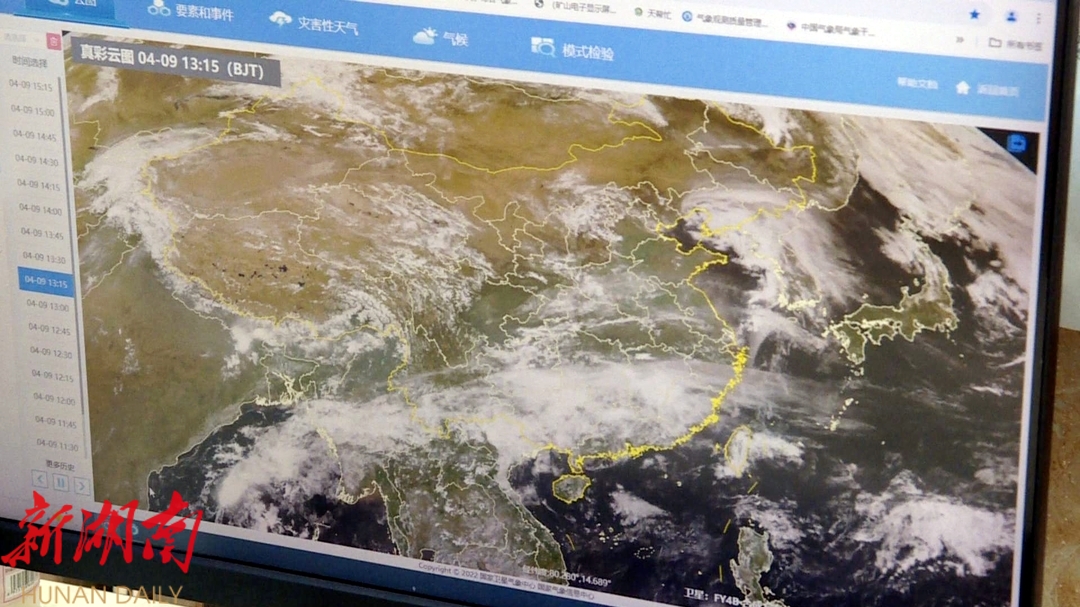This screenshot has width=1080, height=607.
Task: Click the home icon in the header
Action: [x=962, y=87]
